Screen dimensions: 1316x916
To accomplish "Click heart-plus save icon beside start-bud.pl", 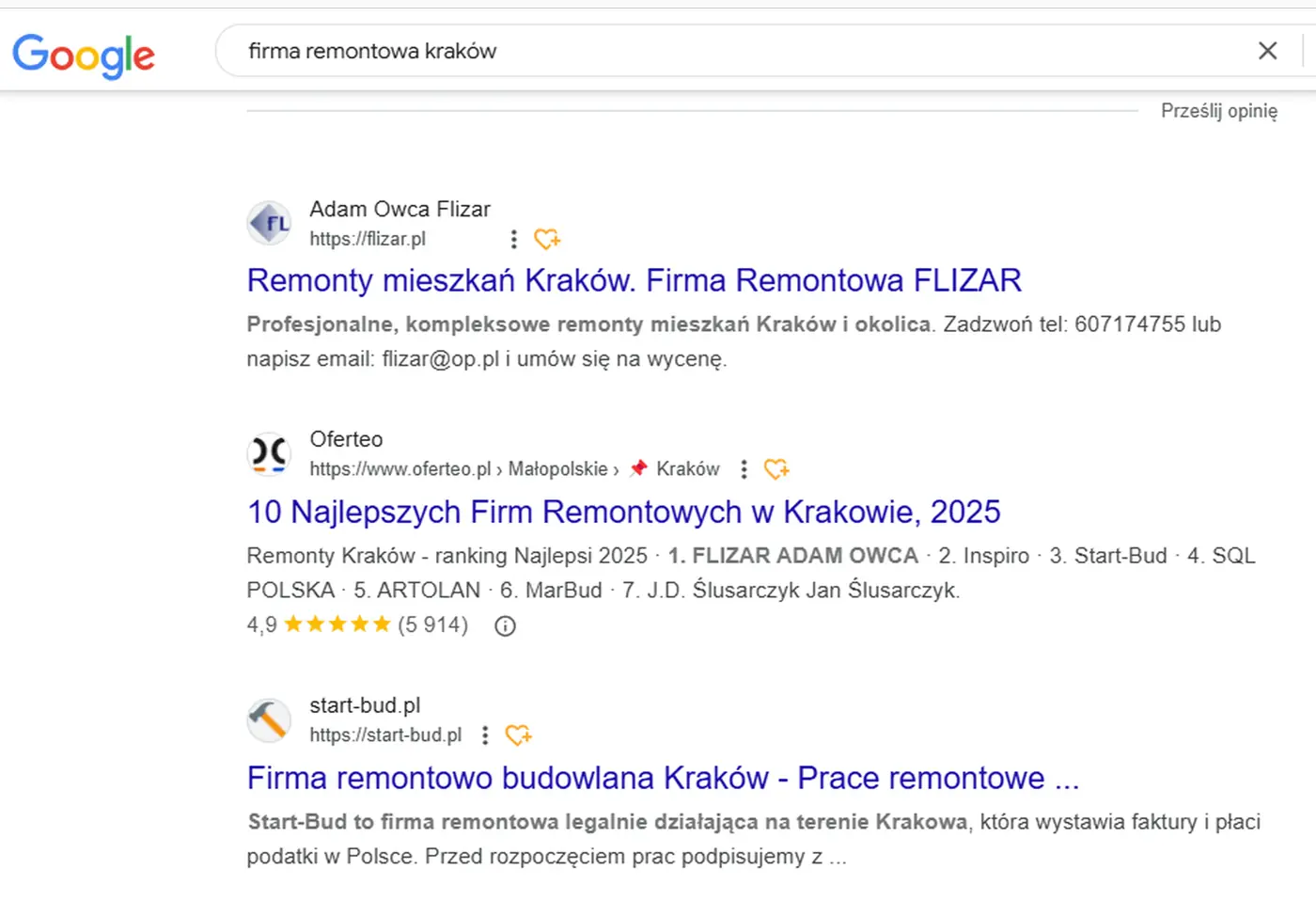I will click(x=518, y=735).
